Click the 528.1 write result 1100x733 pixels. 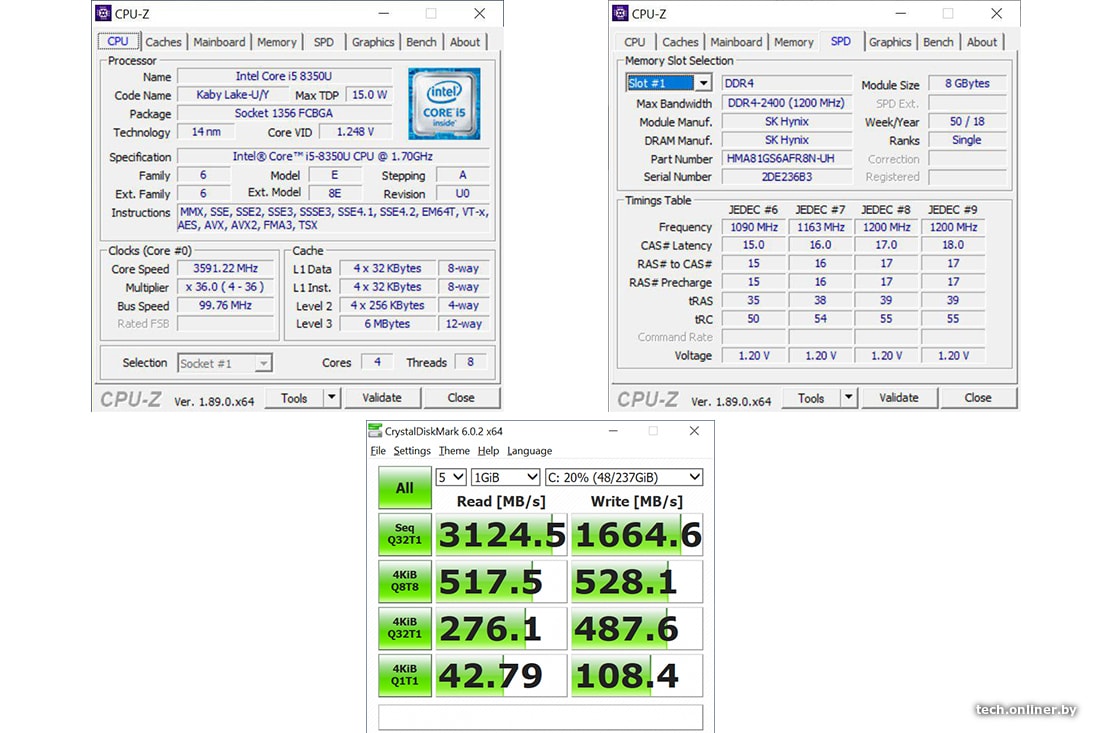click(x=637, y=581)
